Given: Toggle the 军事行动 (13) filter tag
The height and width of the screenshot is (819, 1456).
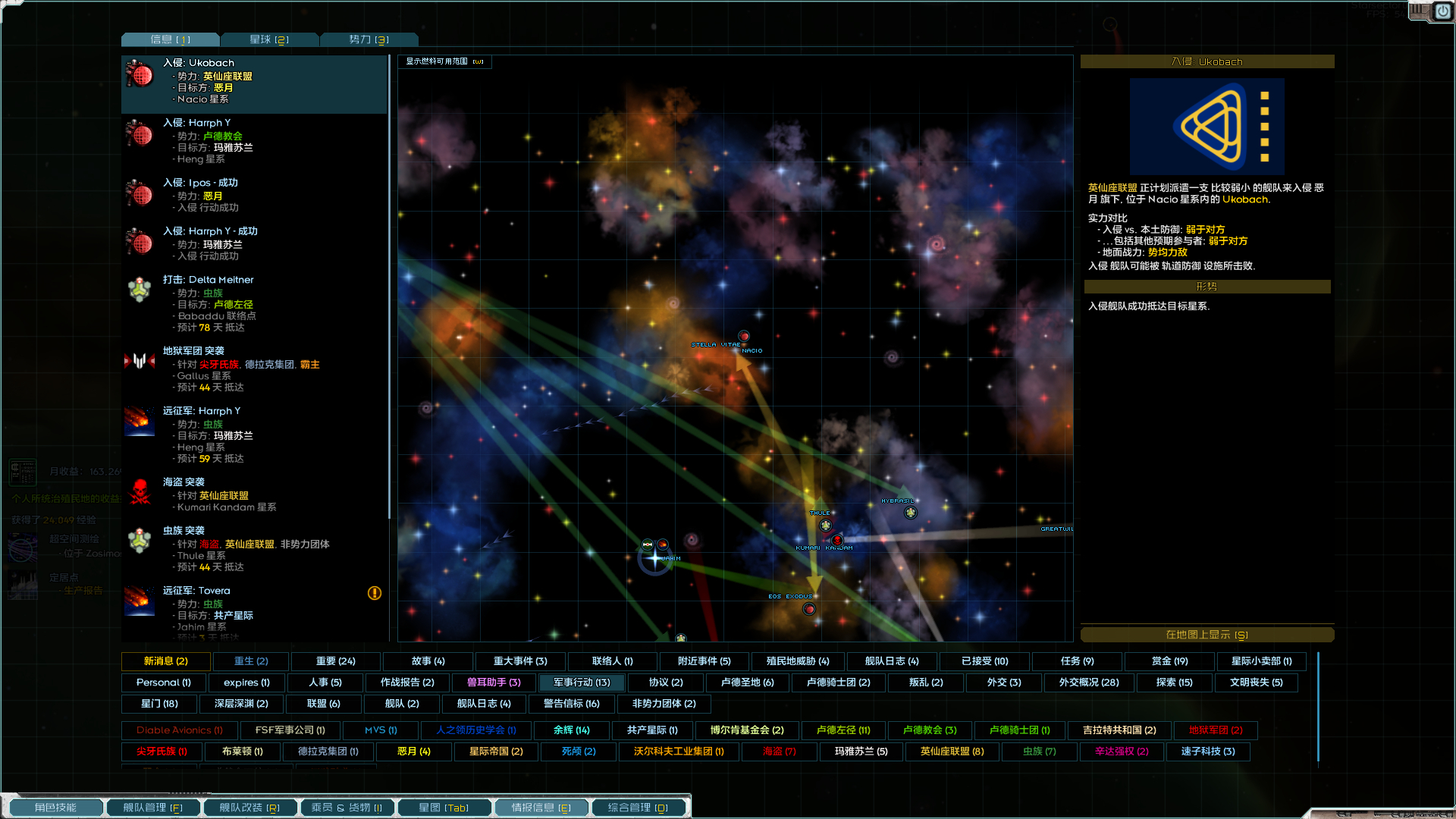Looking at the screenshot, I should pos(582,682).
